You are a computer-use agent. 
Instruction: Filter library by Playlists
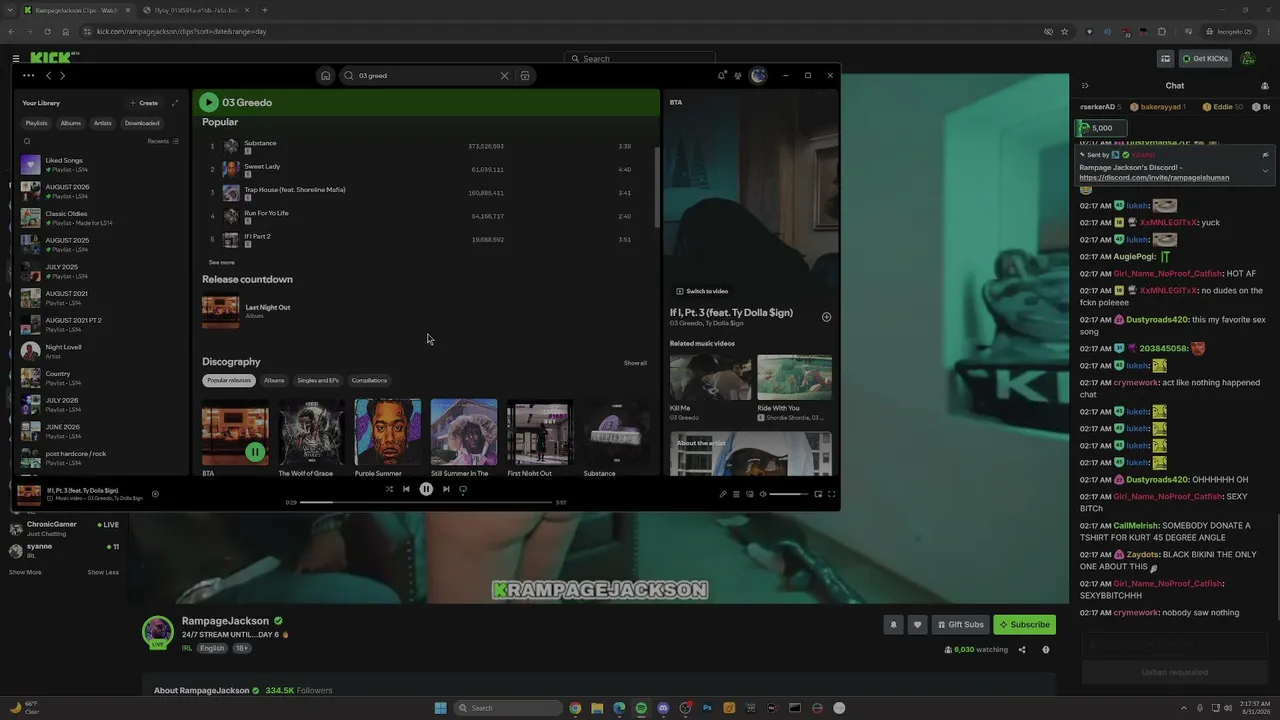click(x=36, y=123)
